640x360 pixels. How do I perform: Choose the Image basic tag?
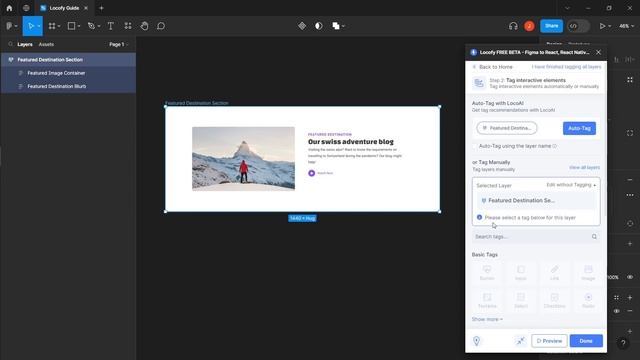tap(588, 273)
